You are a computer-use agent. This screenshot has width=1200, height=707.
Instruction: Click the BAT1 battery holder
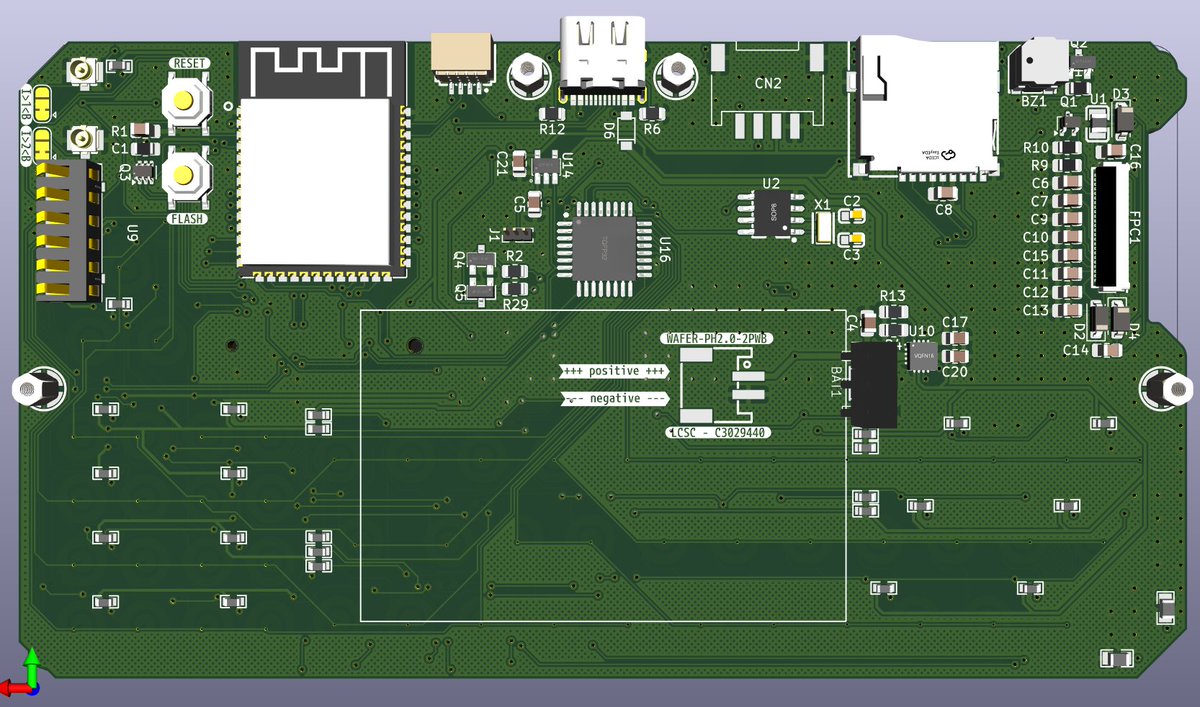click(875, 385)
